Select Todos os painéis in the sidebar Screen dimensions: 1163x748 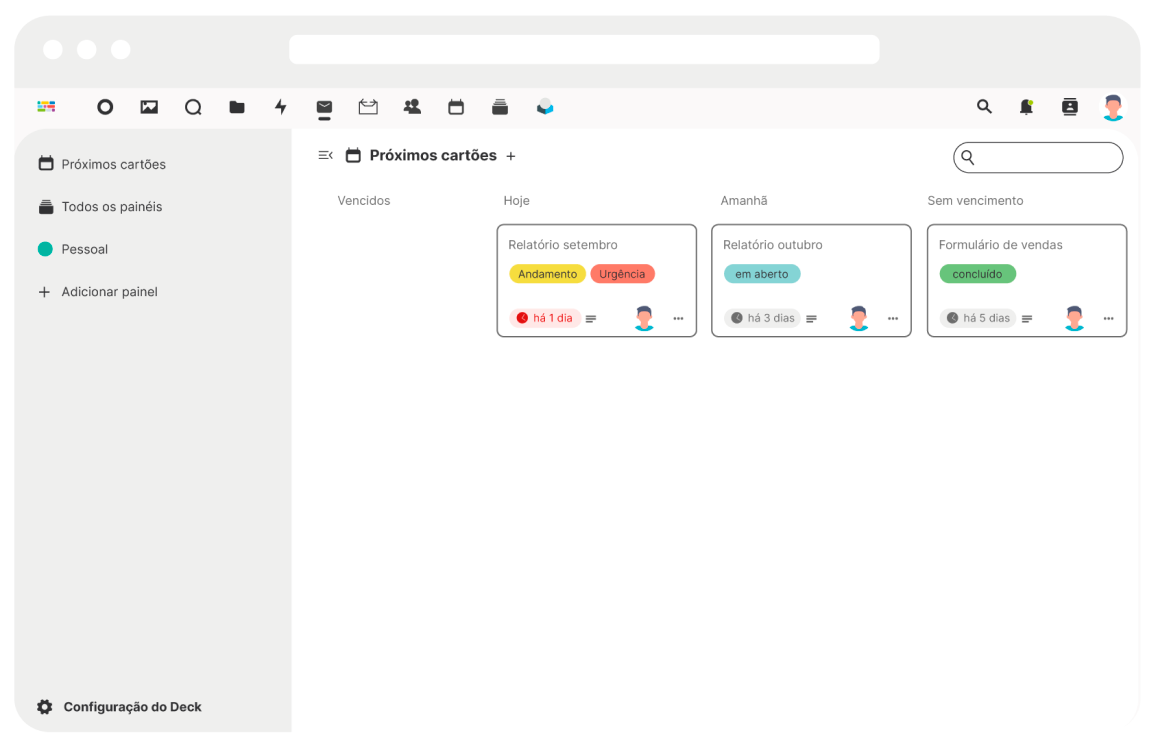pyautogui.click(x=111, y=207)
